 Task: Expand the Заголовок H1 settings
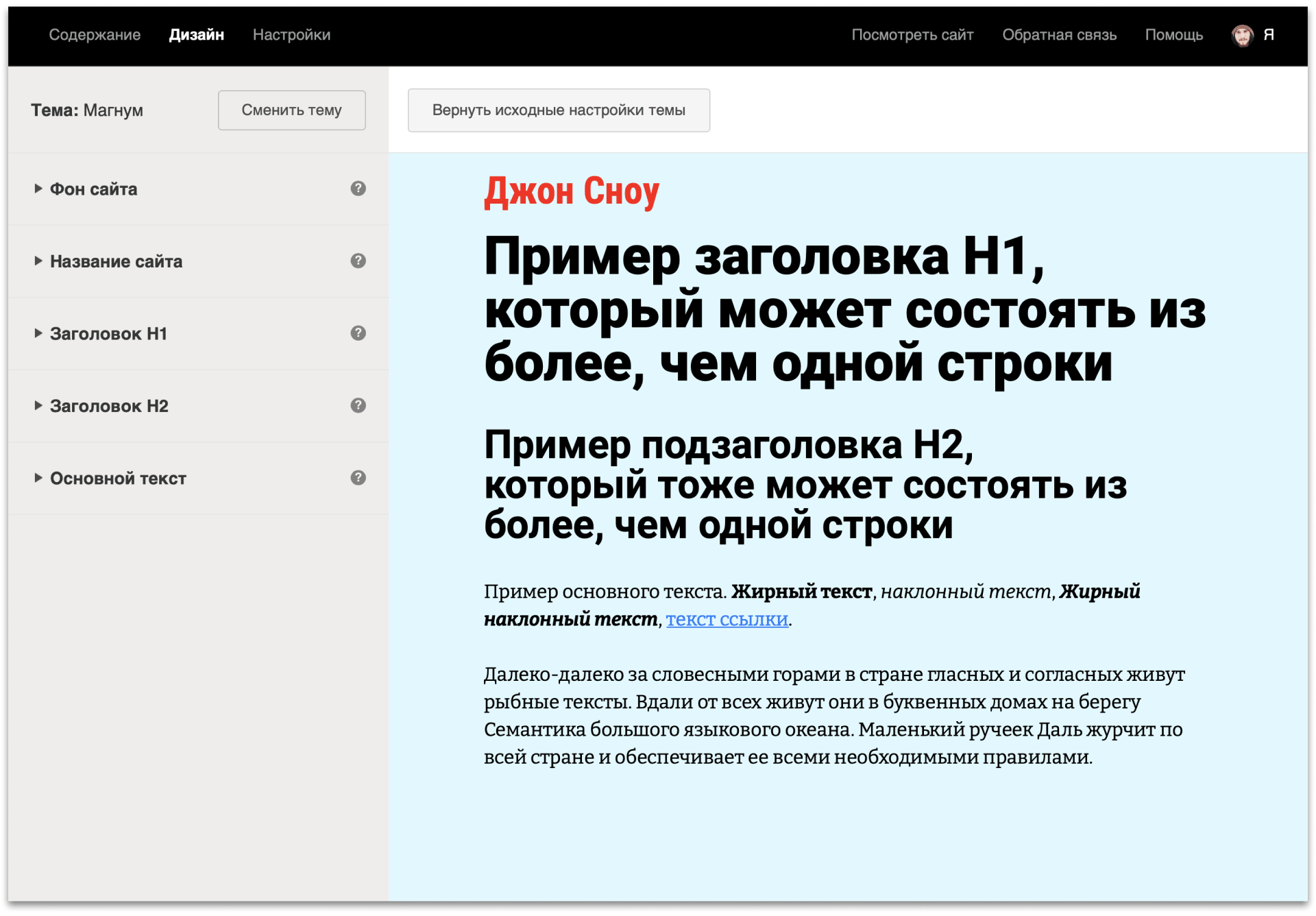(x=38, y=333)
